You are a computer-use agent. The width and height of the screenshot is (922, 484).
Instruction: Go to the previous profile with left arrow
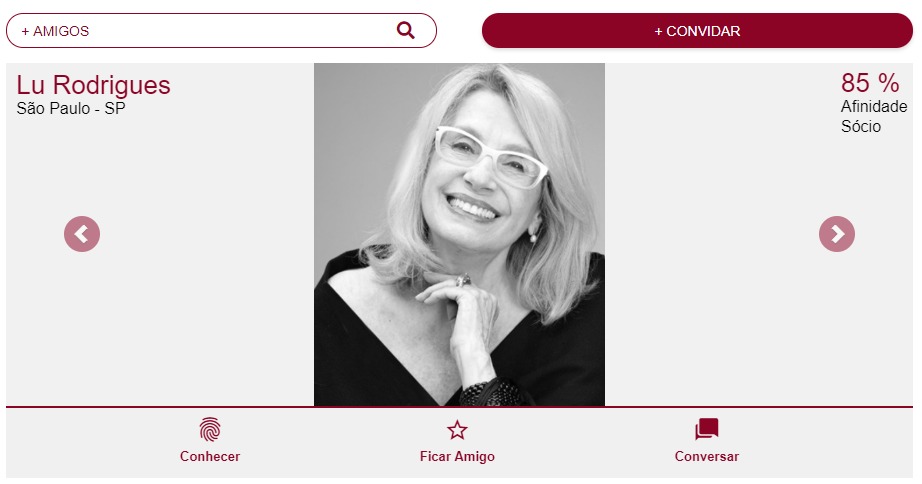82,234
